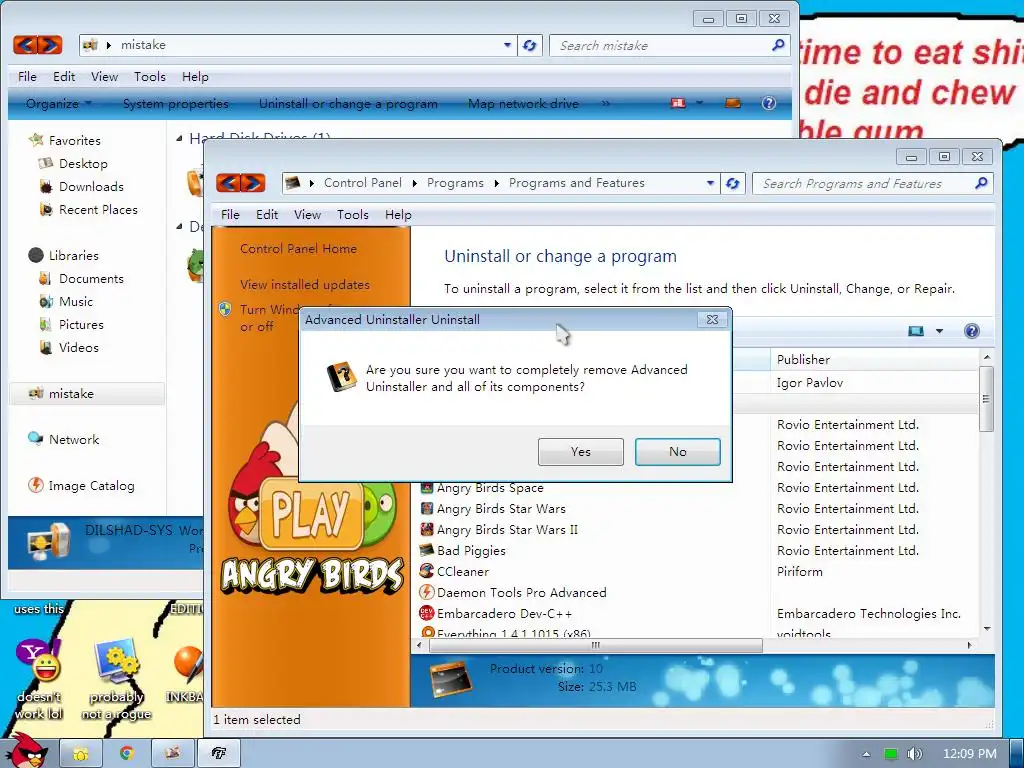
Task: Cancel uninstall with the No button
Action: pyautogui.click(x=677, y=452)
